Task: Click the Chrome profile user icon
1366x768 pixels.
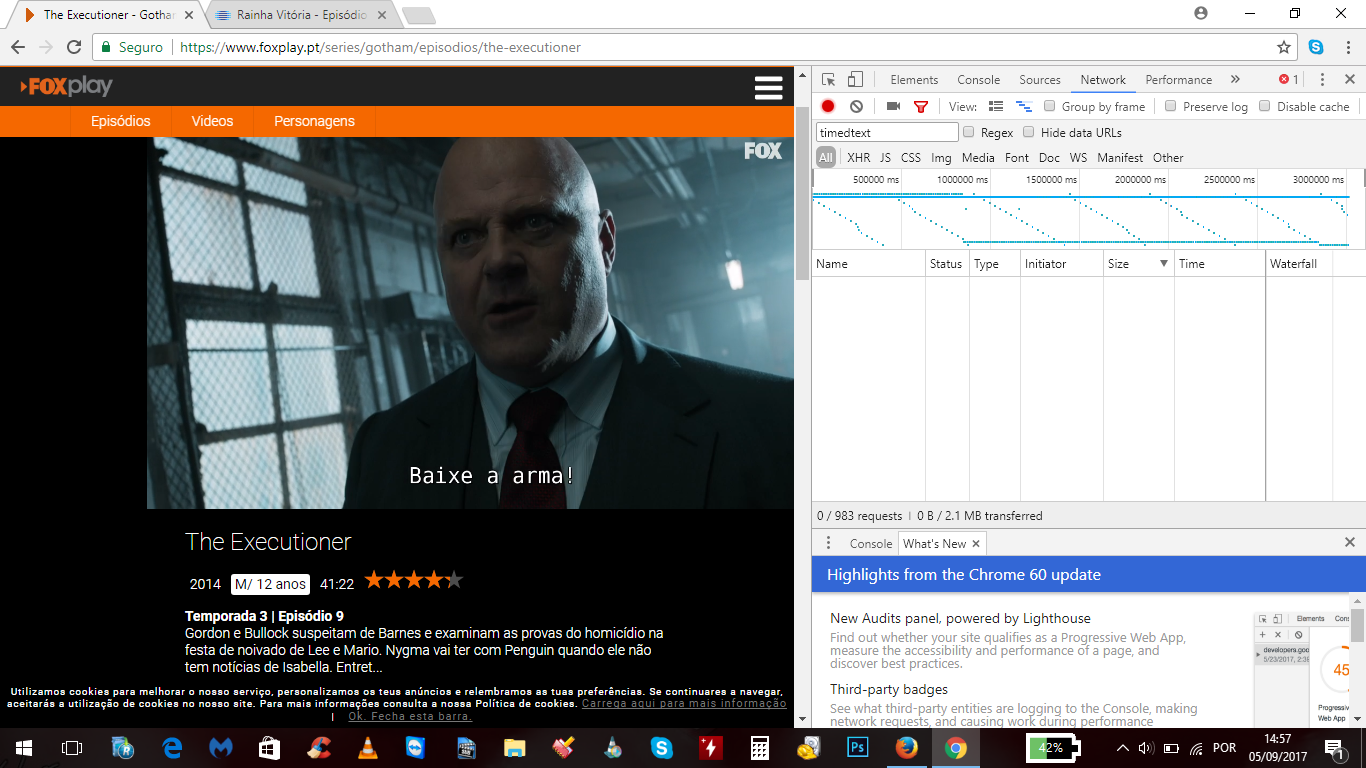Action: coord(1201,13)
